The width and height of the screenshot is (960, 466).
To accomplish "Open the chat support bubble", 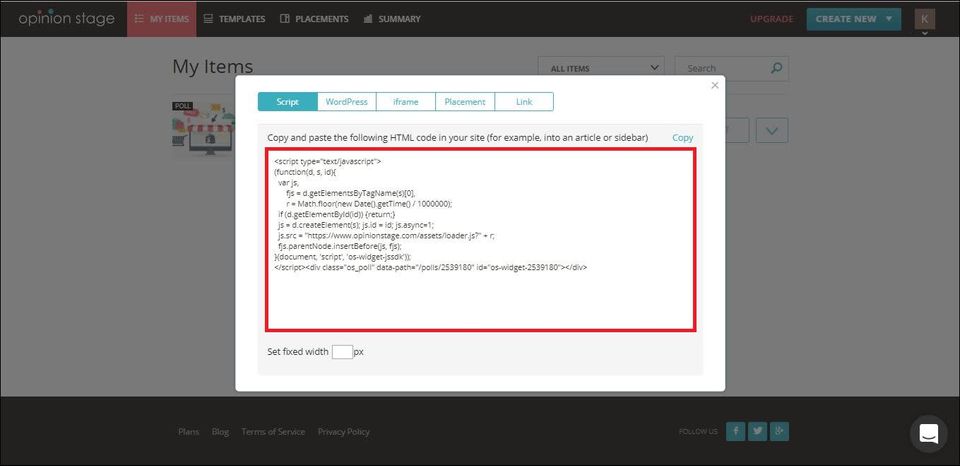I will click(928, 434).
